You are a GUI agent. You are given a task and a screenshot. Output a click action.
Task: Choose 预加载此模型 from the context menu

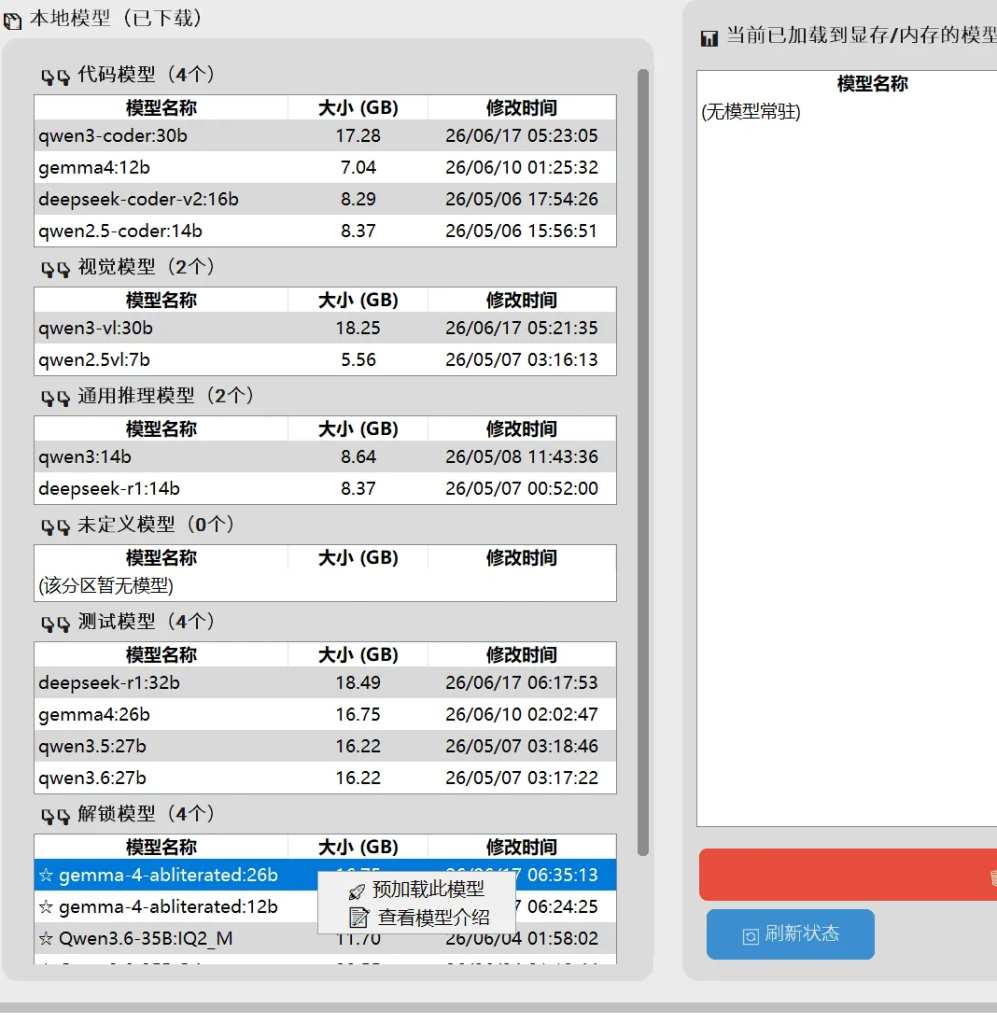pyautogui.click(x=417, y=889)
